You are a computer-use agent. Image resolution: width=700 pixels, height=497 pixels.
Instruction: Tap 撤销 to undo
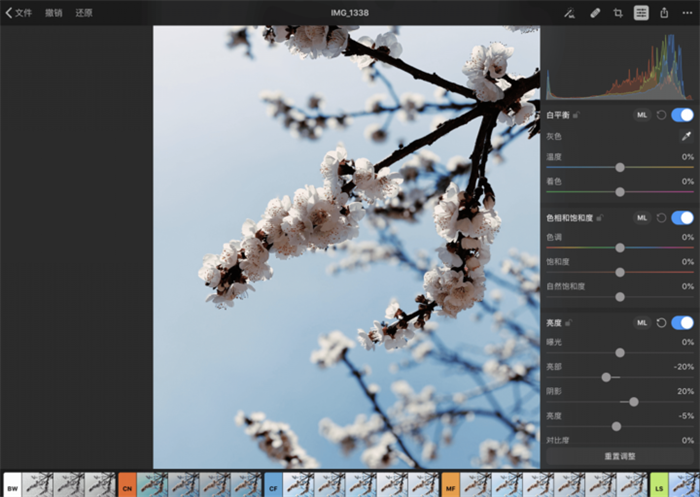point(54,13)
